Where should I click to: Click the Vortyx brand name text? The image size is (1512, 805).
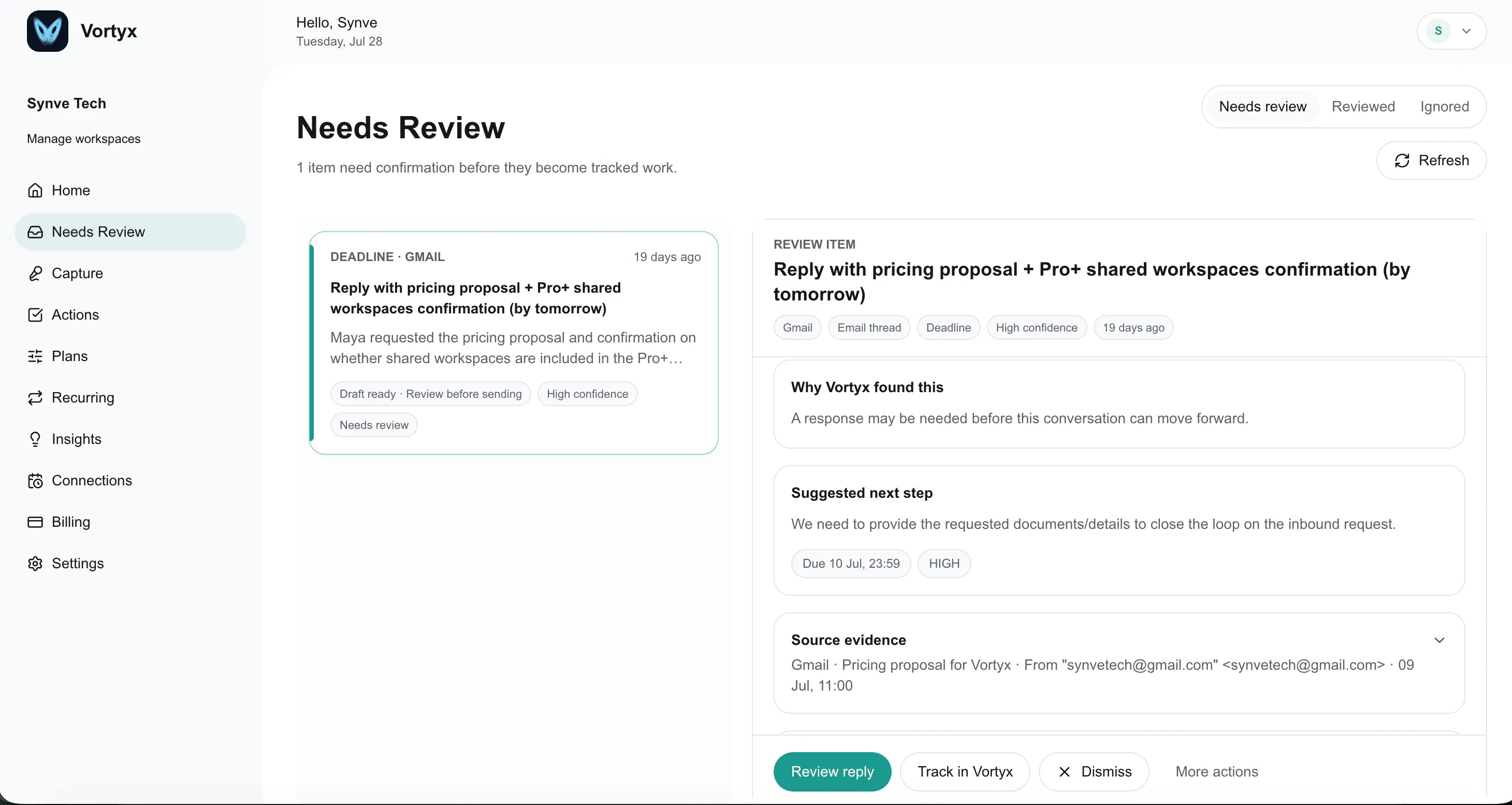pyautogui.click(x=109, y=31)
